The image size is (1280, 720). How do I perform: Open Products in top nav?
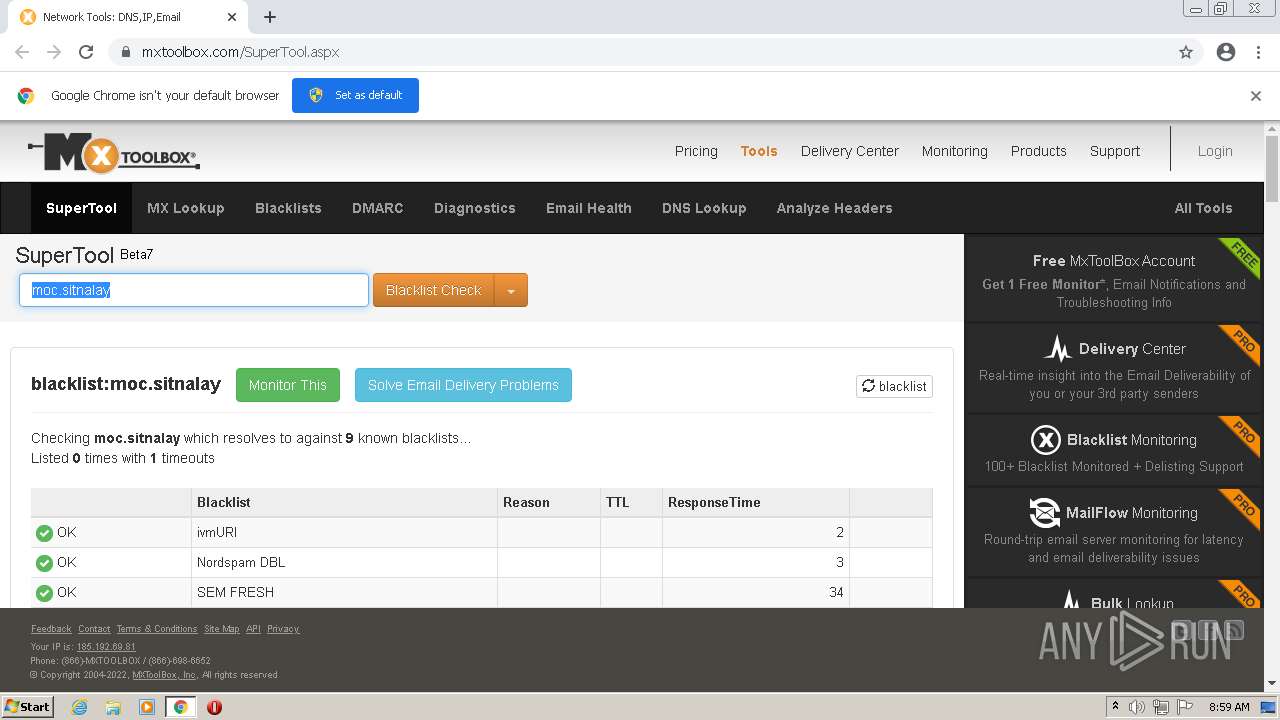tap(1039, 151)
